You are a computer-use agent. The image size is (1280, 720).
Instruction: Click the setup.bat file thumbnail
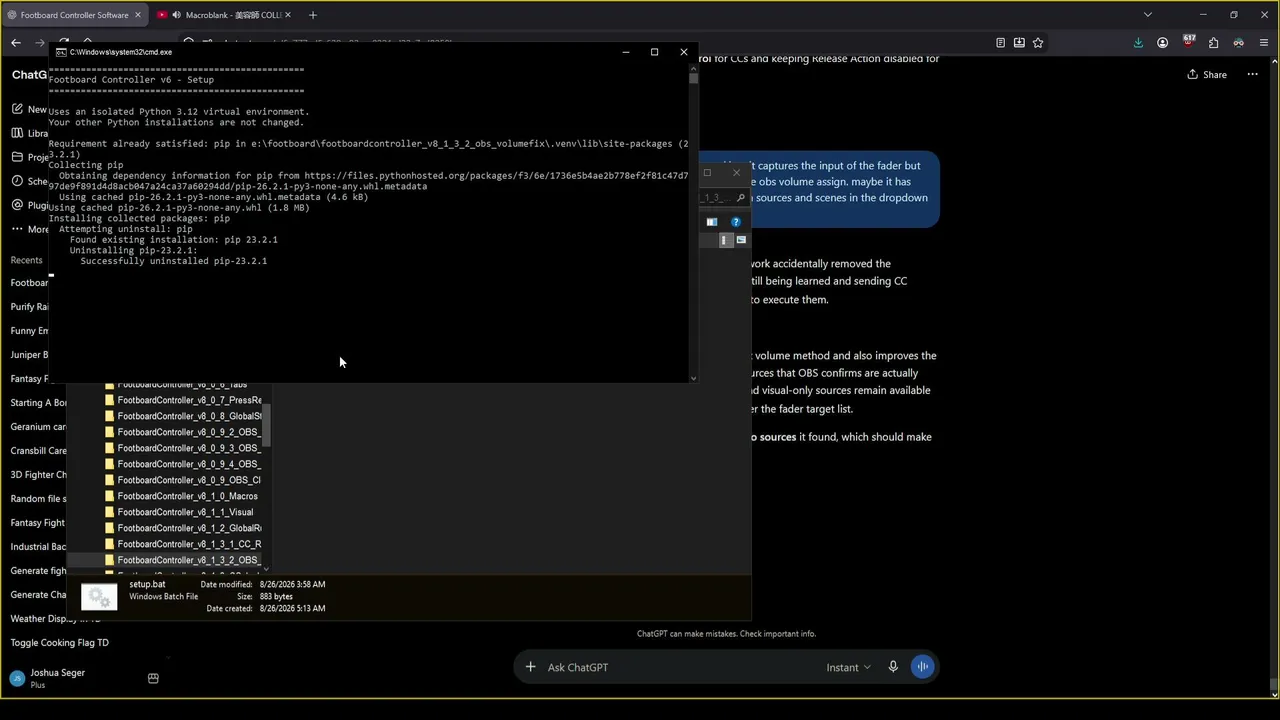(x=99, y=597)
